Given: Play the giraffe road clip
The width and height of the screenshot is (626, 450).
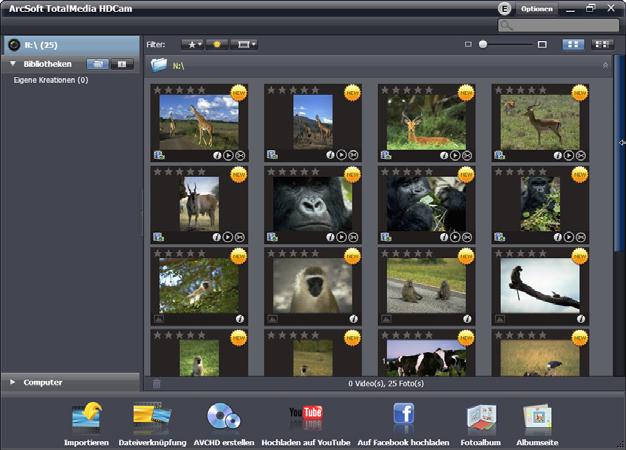Looking at the screenshot, I should pos(228,155).
